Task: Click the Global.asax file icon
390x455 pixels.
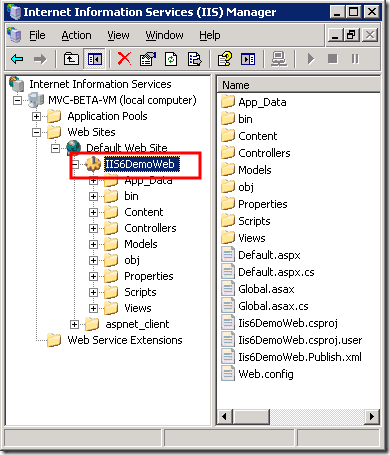Action: click(228, 288)
